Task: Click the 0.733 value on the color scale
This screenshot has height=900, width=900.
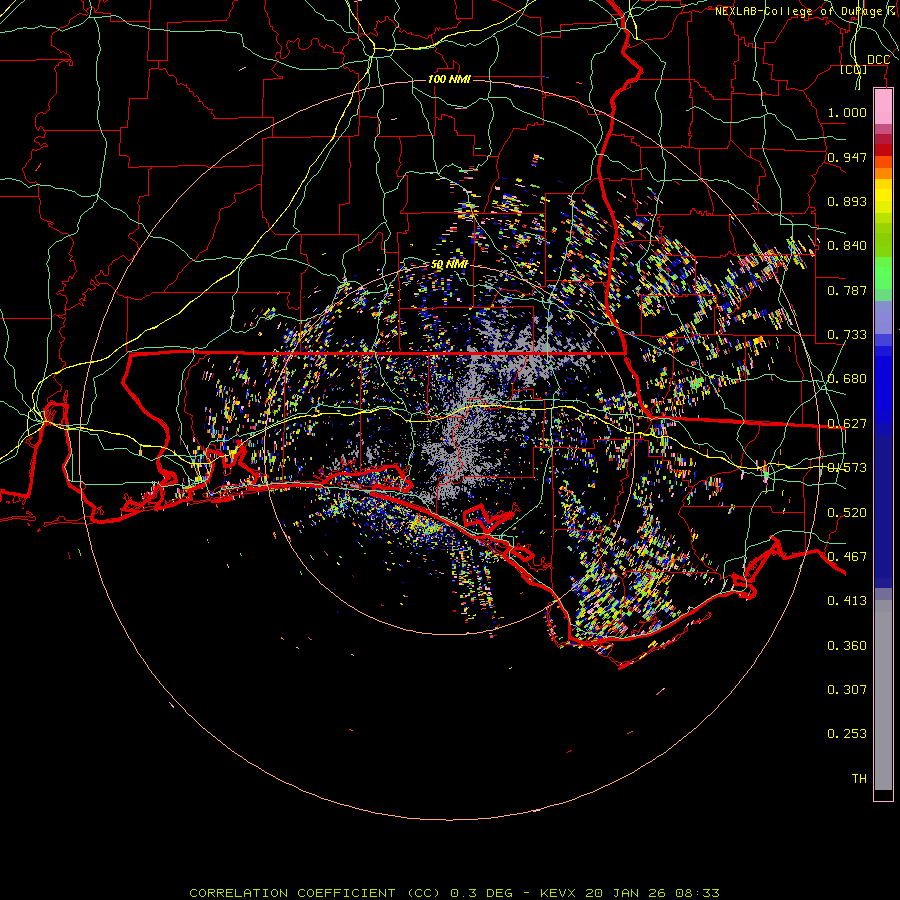Action: 847,335
